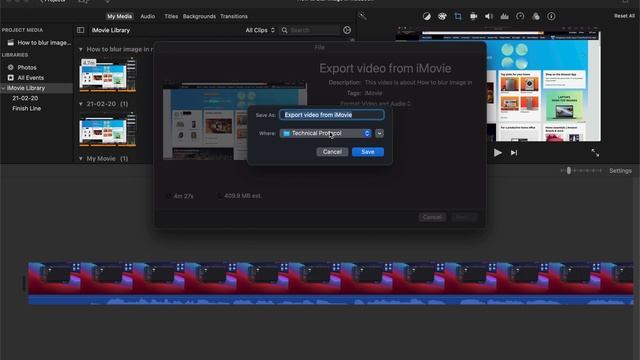
Task: Click the Save As filename field
Action: tap(332, 115)
